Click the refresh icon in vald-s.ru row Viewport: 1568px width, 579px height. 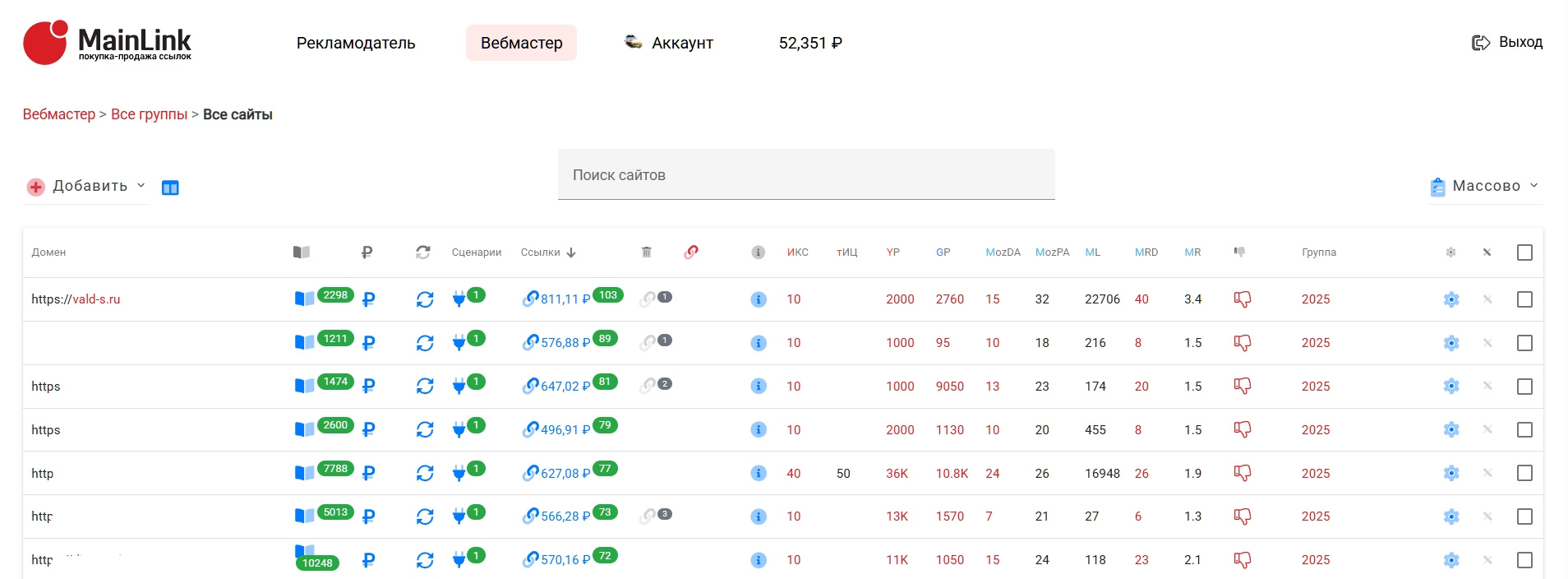[x=425, y=300]
